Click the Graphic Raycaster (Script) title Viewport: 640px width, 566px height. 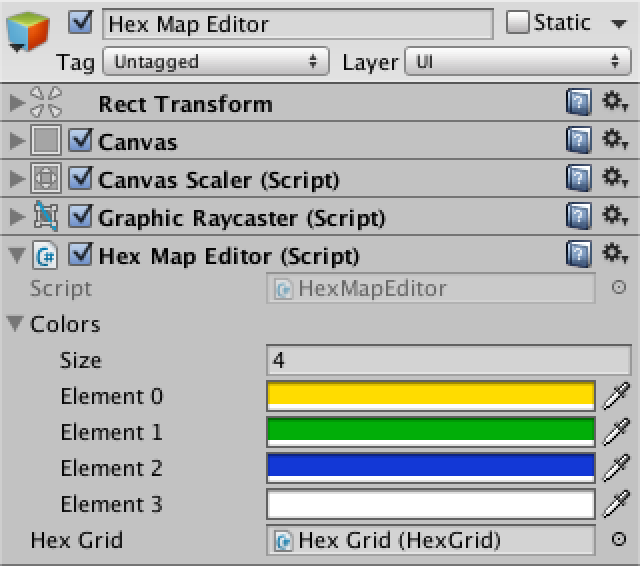click(x=242, y=218)
